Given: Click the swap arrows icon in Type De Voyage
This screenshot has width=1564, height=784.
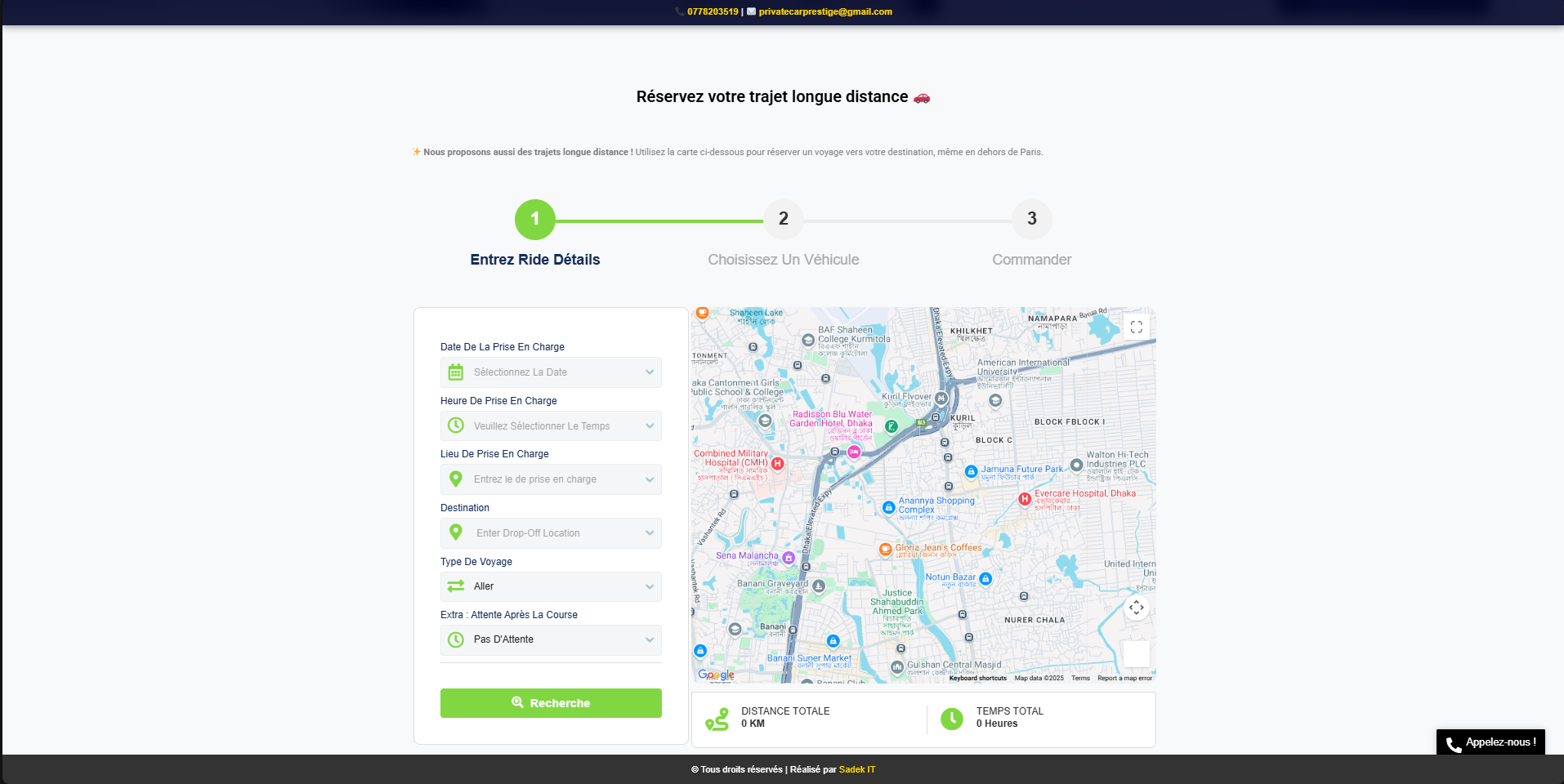Looking at the screenshot, I should pos(456,586).
